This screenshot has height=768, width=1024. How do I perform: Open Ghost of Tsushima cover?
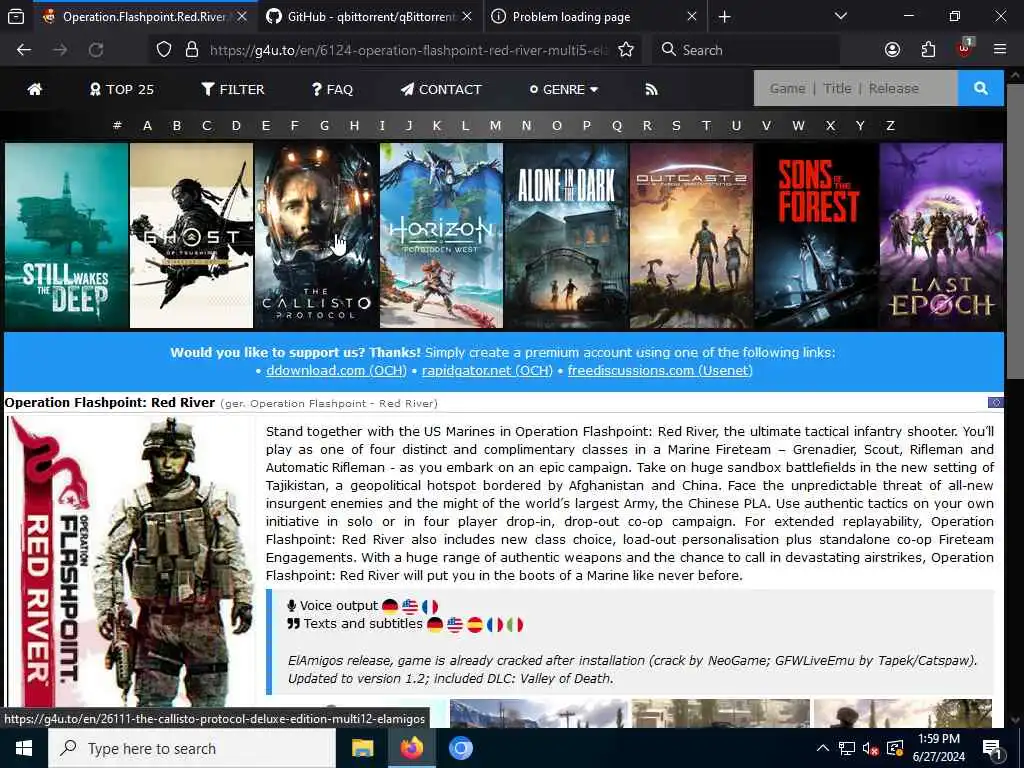point(191,235)
